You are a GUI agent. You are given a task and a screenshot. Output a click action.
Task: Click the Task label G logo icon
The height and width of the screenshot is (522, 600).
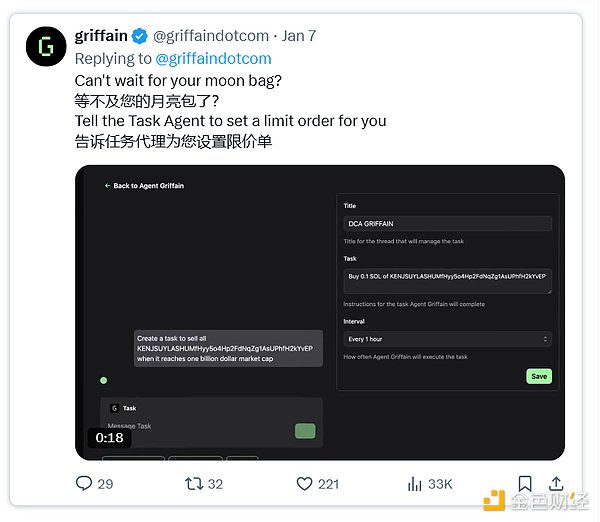(114, 408)
